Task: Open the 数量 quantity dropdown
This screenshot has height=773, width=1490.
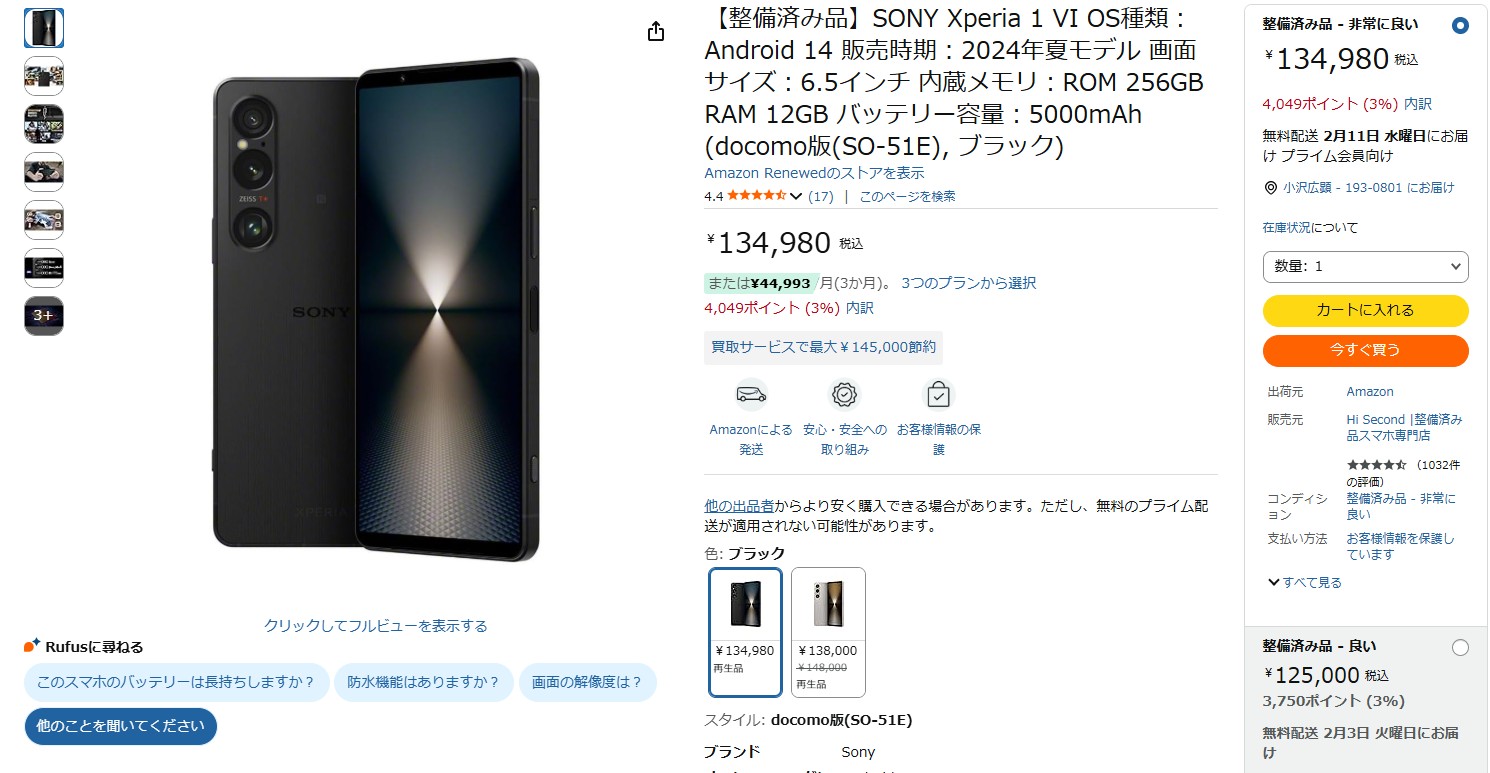Action: tap(1366, 267)
